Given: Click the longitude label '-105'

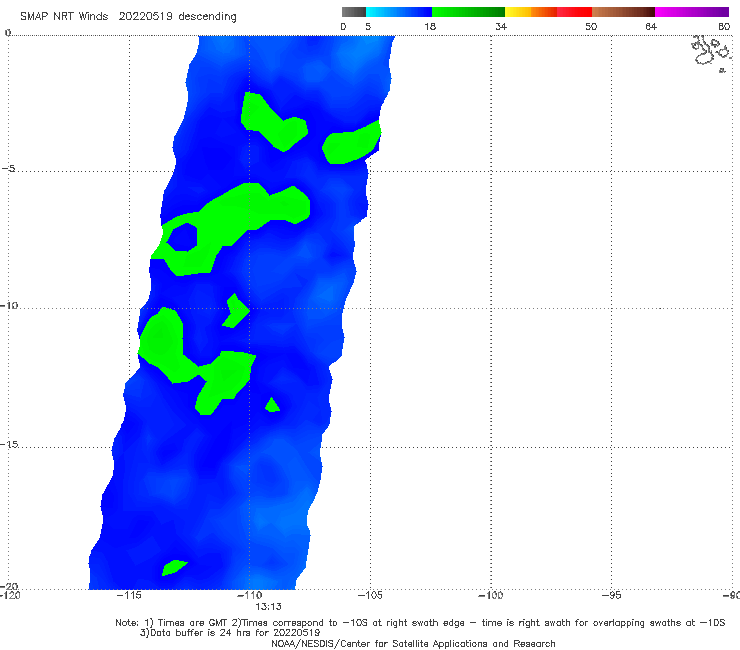Looking at the screenshot, I should click(x=370, y=595).
